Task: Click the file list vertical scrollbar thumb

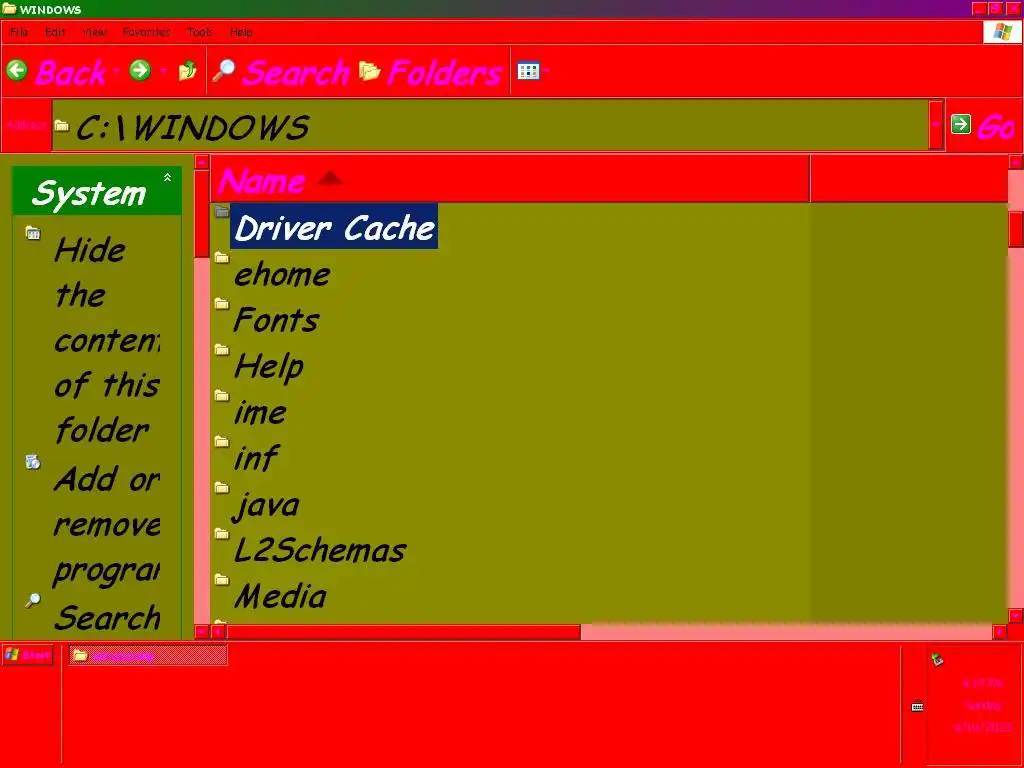Action: pyautogui.click(x=1016, y=229)
